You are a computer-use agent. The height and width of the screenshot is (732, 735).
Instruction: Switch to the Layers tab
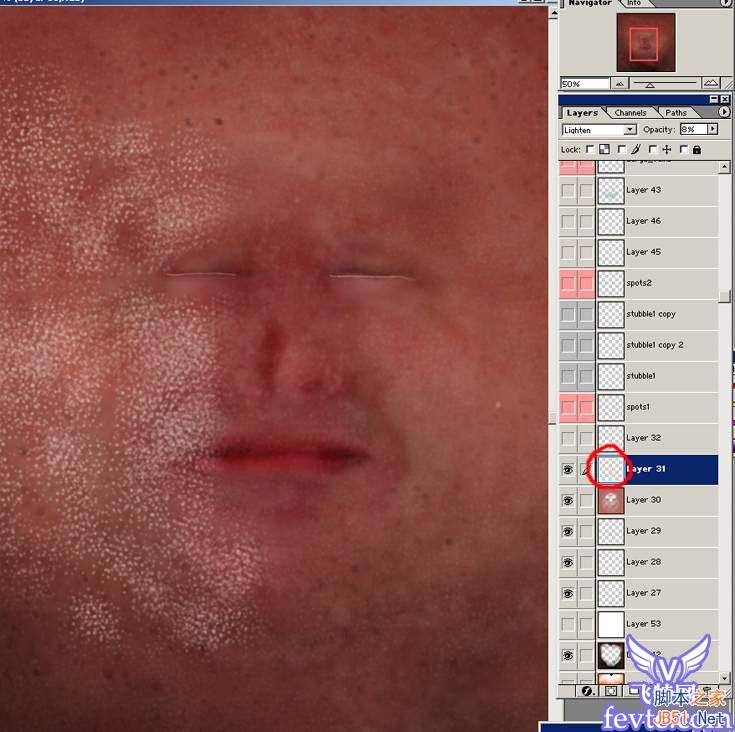(x=582, y=113)
